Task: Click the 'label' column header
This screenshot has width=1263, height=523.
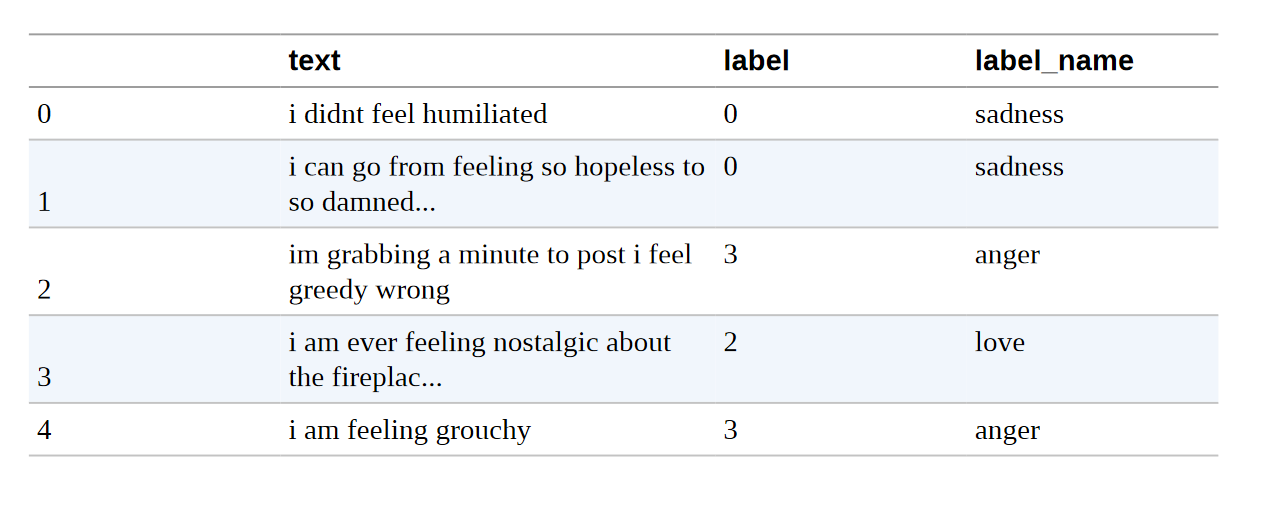Action: [x=756, y=61]
